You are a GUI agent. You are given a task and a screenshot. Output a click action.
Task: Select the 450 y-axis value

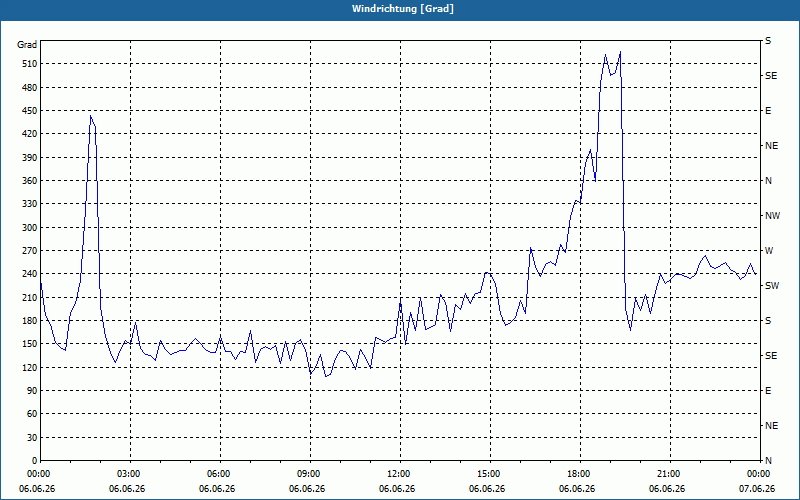click(30, 111)
